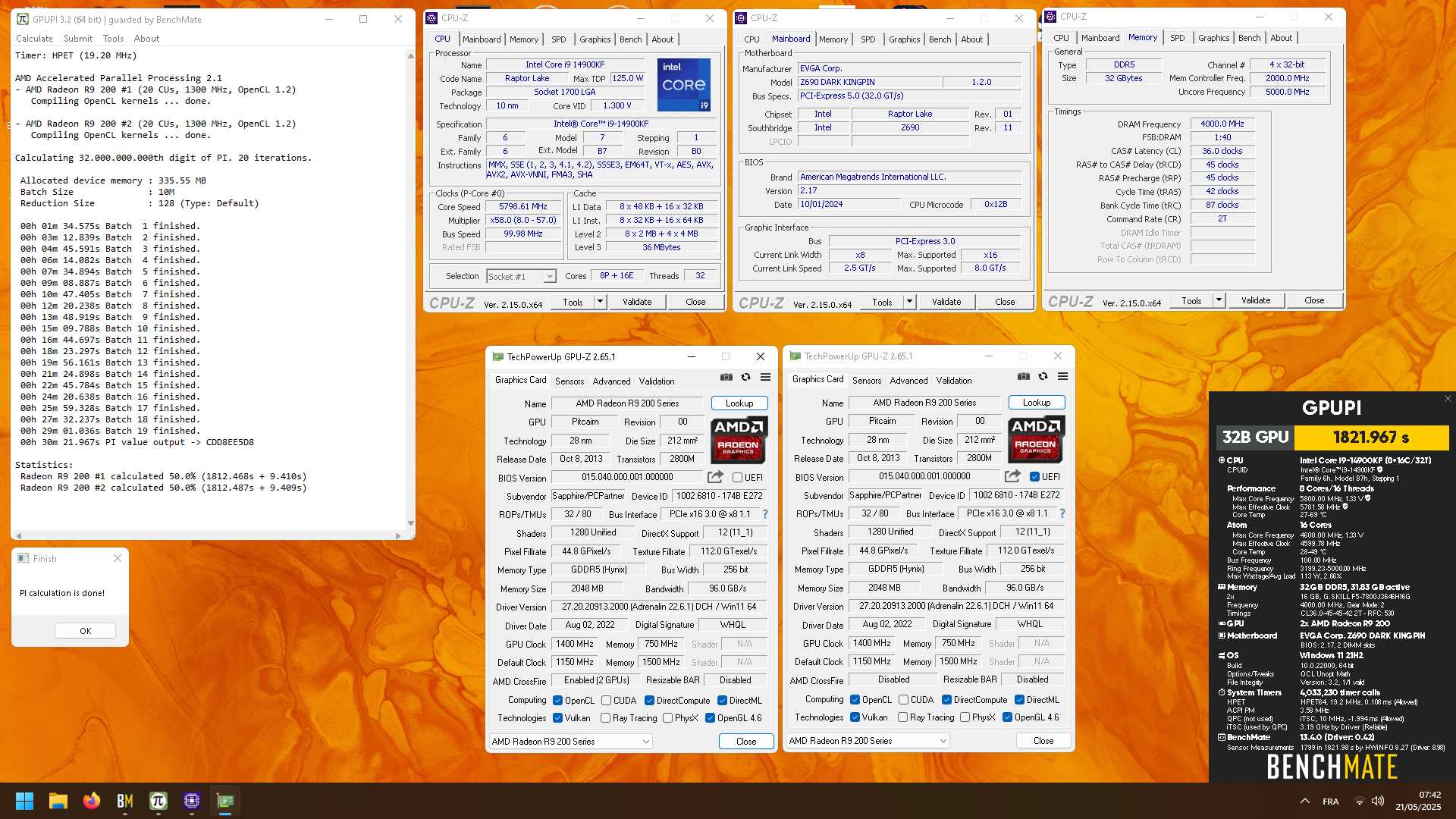Click AMD Radeon logo in right GPU-Z

pos(1036,438)
